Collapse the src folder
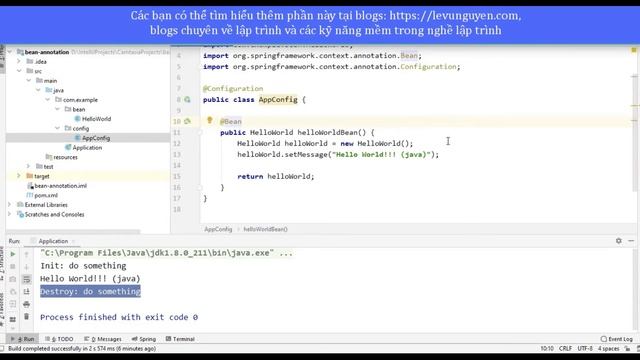 point(19,71)
